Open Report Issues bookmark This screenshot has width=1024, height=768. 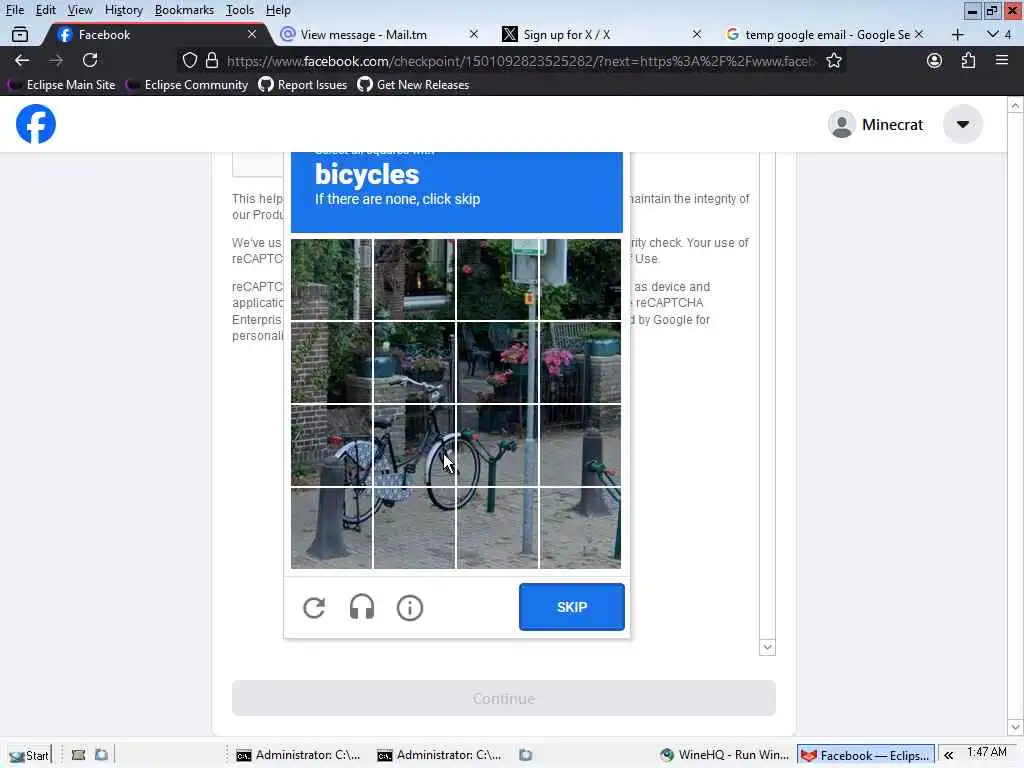(302, 85)
